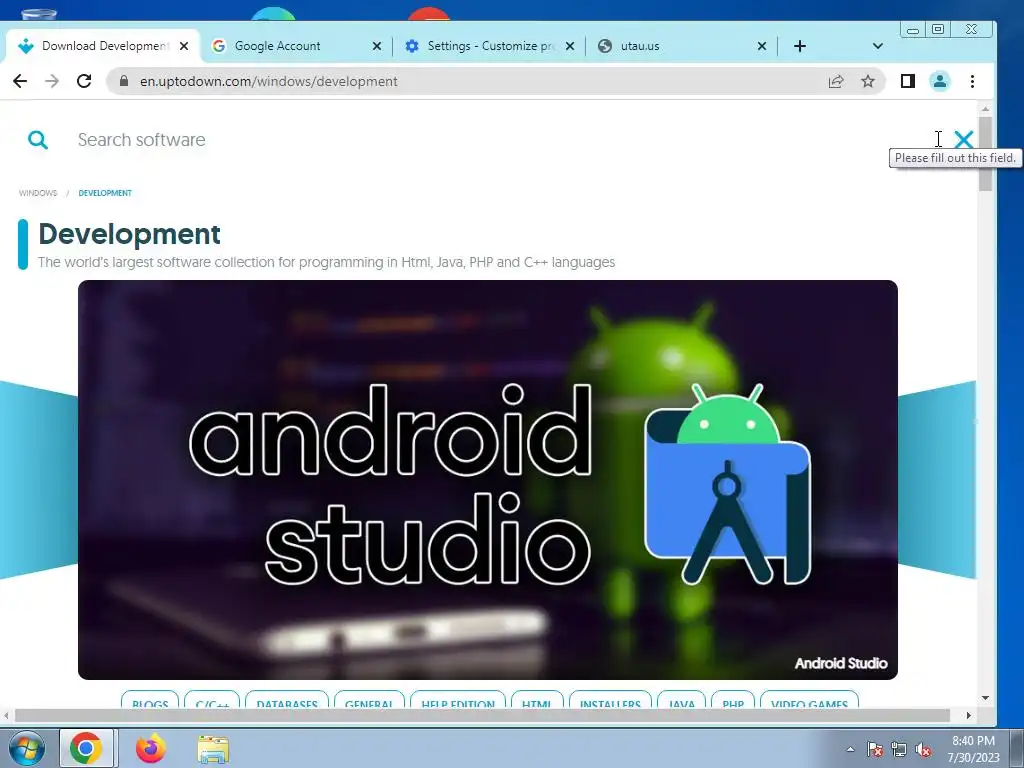The height and width of the screenshot is (768, 1024).
Task: Click the address bar URL
Action: (268, 81)
